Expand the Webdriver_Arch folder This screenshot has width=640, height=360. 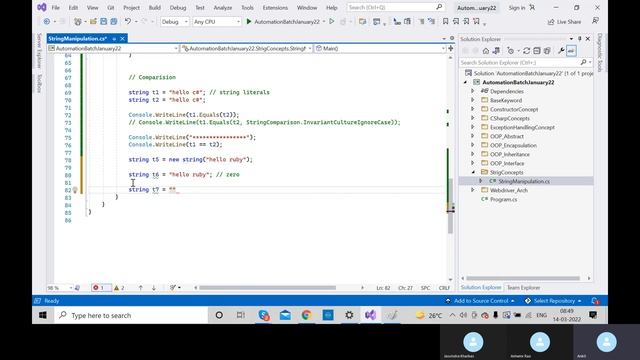[473, 190]
